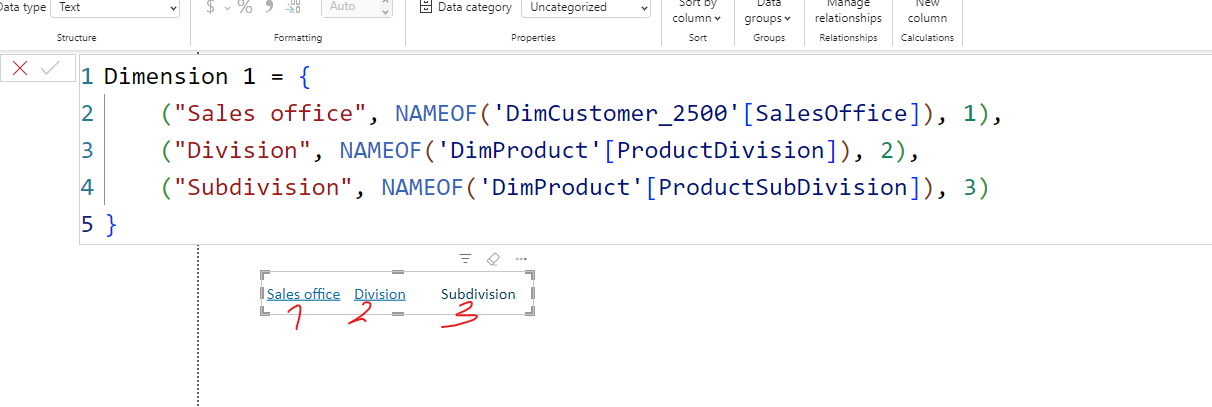This screenshot has width=1212, height=407.
Task: Clear slicer selections with the eraser icon
Action: (x=492, y=258)
